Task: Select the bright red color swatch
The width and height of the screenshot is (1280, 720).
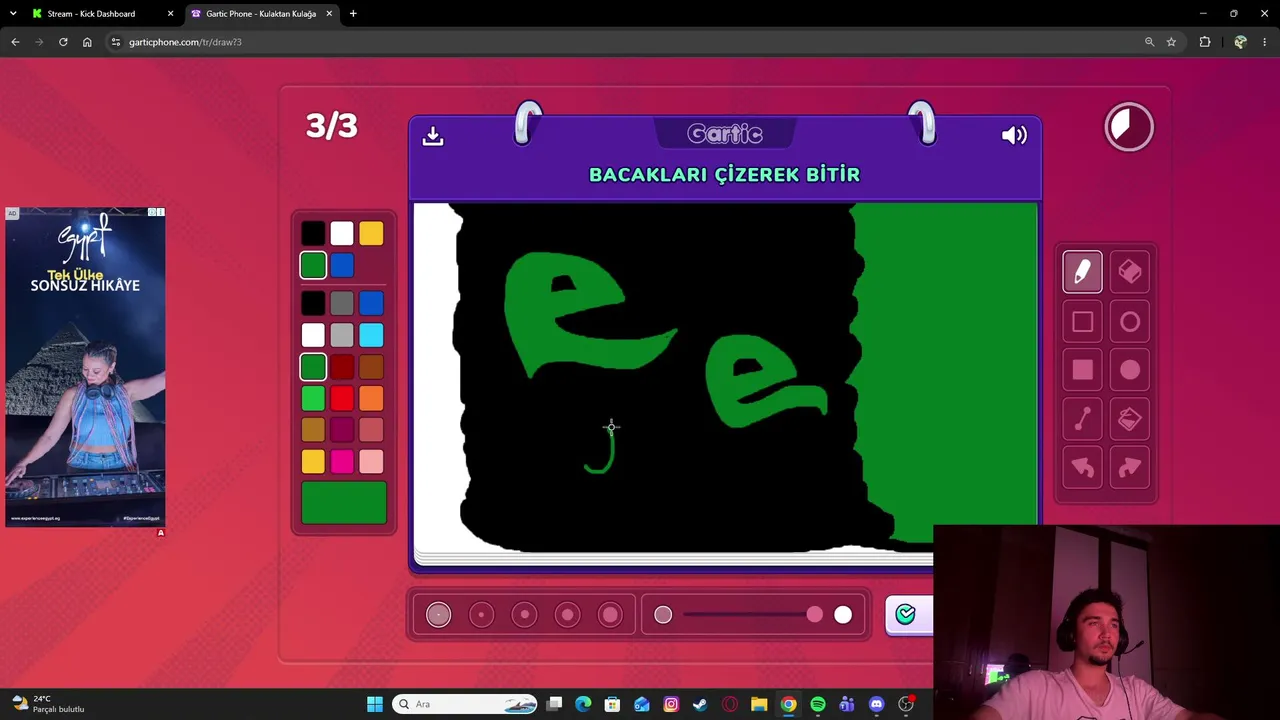Action: coord(342,399)
